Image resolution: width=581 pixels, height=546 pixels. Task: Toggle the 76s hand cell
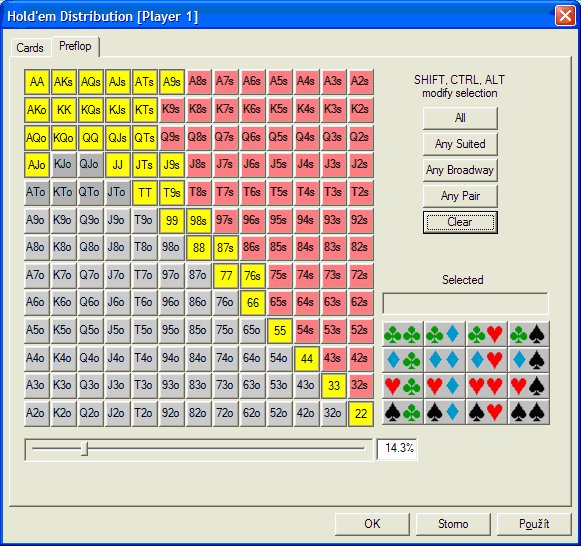253,276
